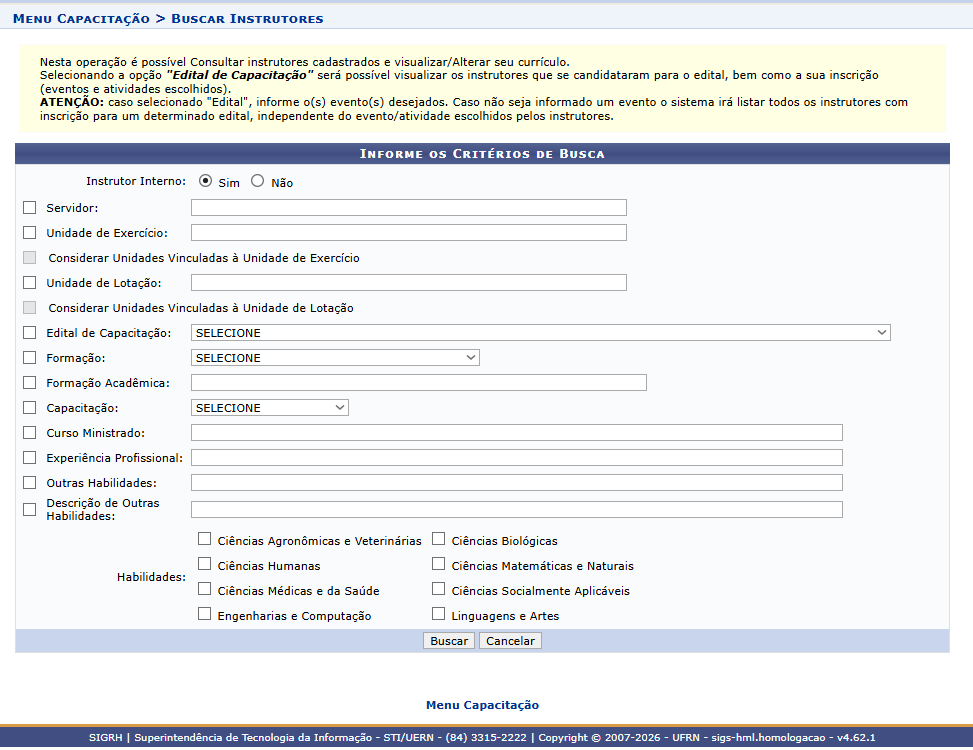
Task: Enable the Outras Habilidades checkbox
Action: [29, 483]
